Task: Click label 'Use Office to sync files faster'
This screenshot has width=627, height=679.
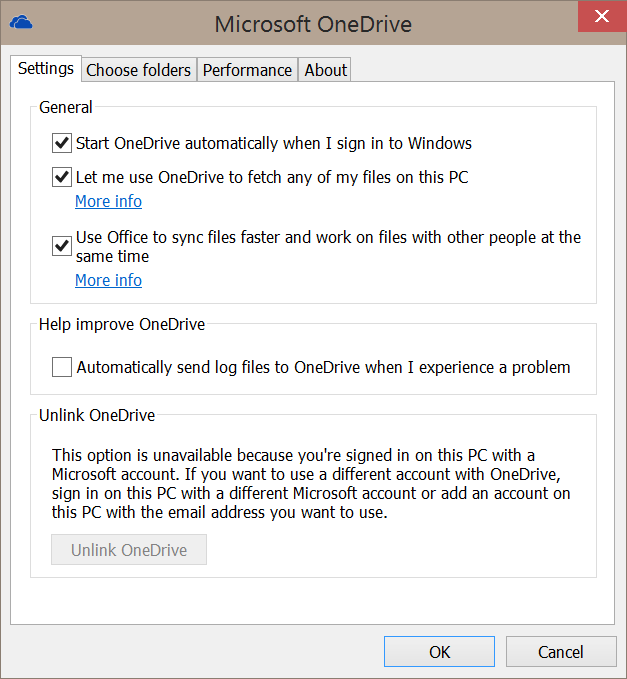Action: click(328, 246)
